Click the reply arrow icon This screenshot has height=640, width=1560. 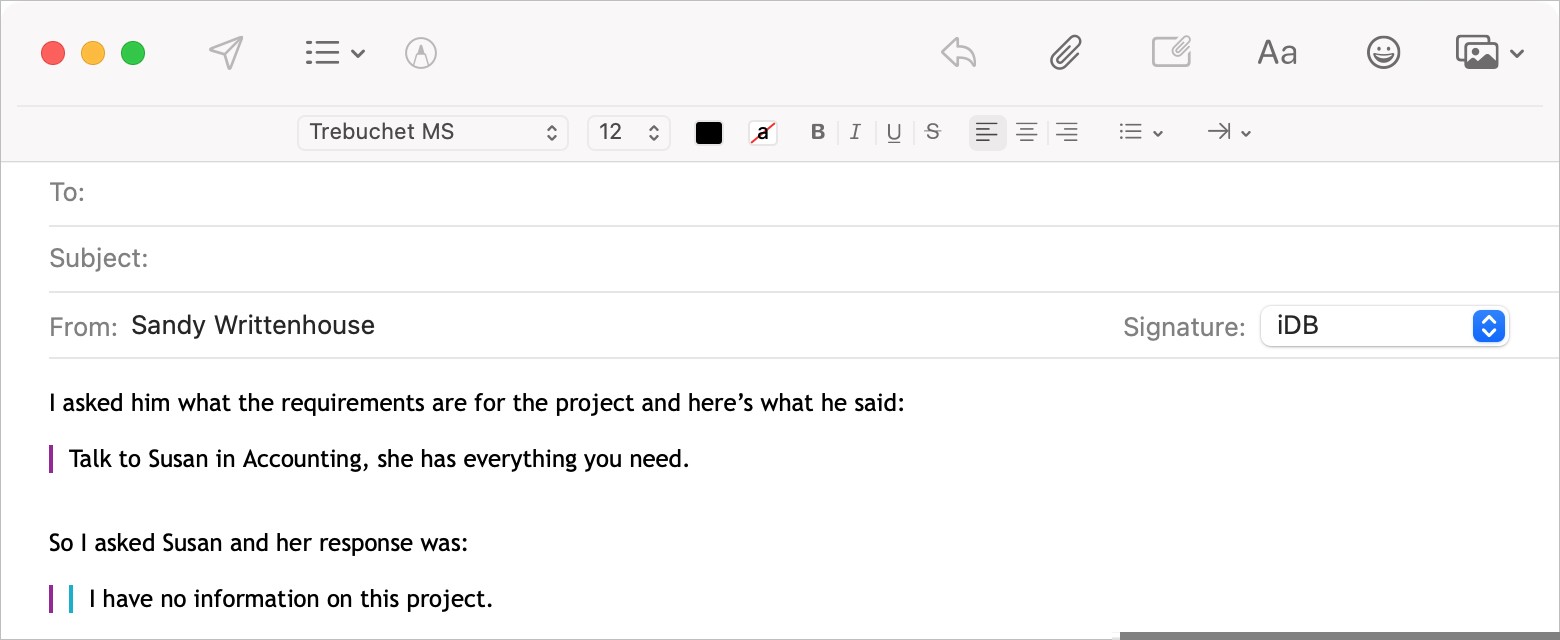(x=959, y=53)
